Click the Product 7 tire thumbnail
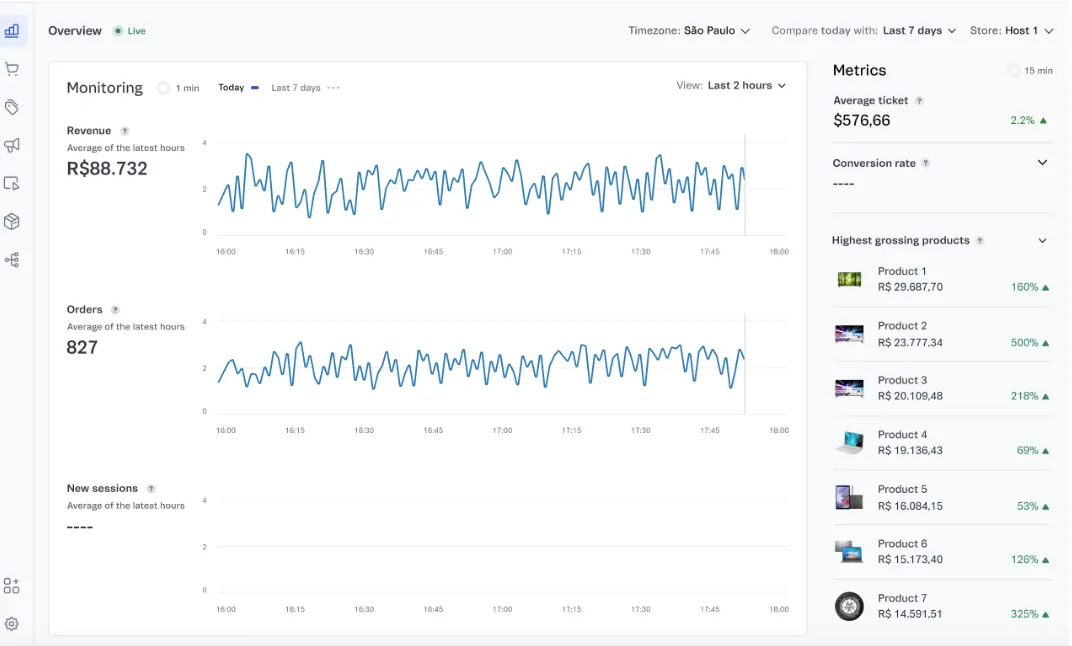The image size is (1072, 646). point(849,605)
